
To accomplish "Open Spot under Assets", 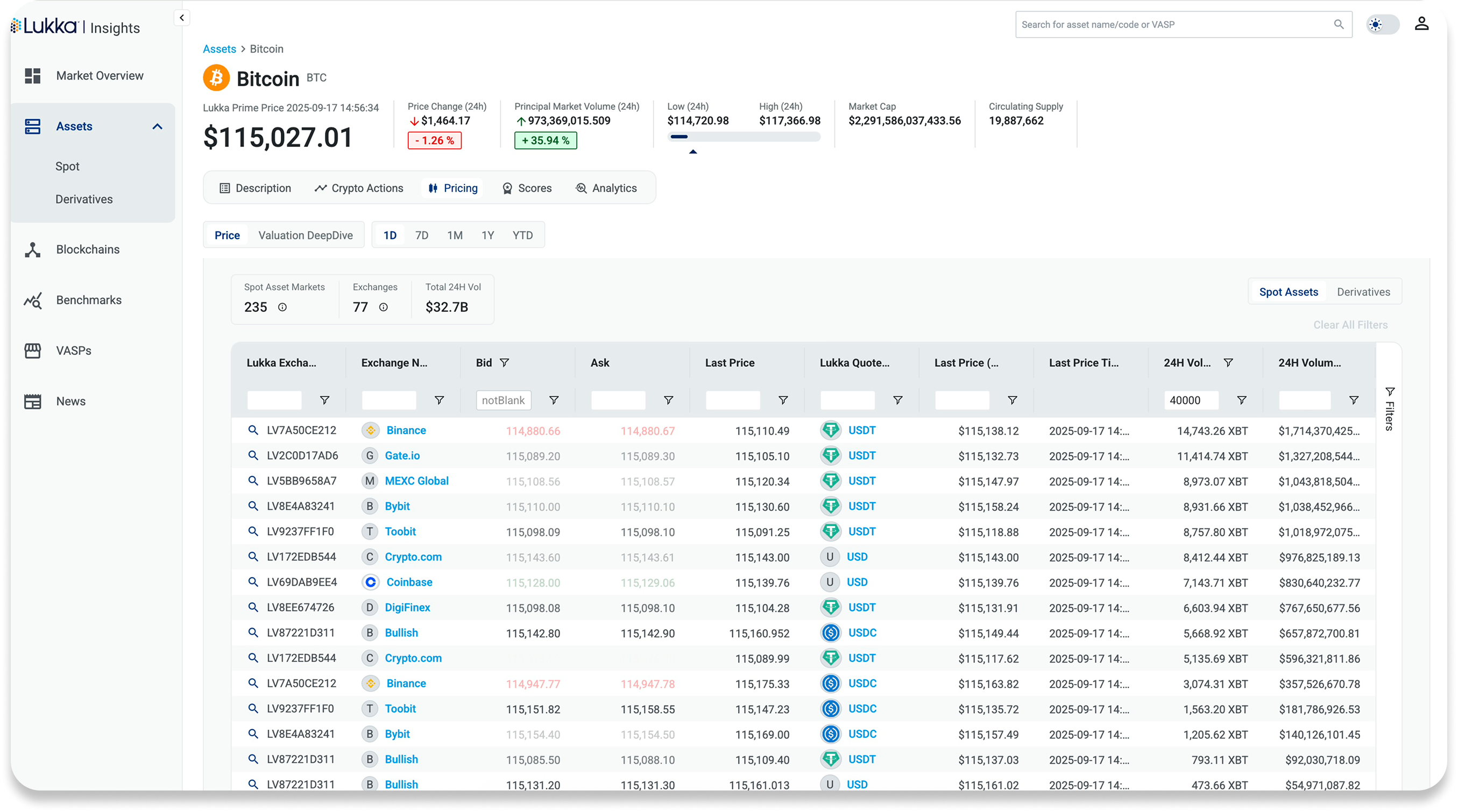I will [67, 166].
